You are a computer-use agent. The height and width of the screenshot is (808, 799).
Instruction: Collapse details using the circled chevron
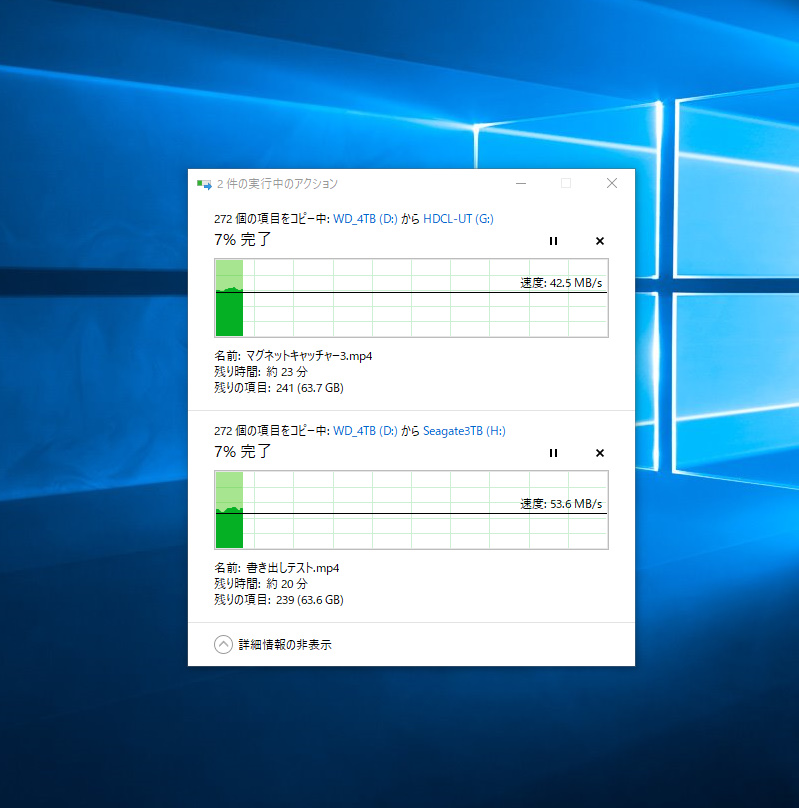223,645
